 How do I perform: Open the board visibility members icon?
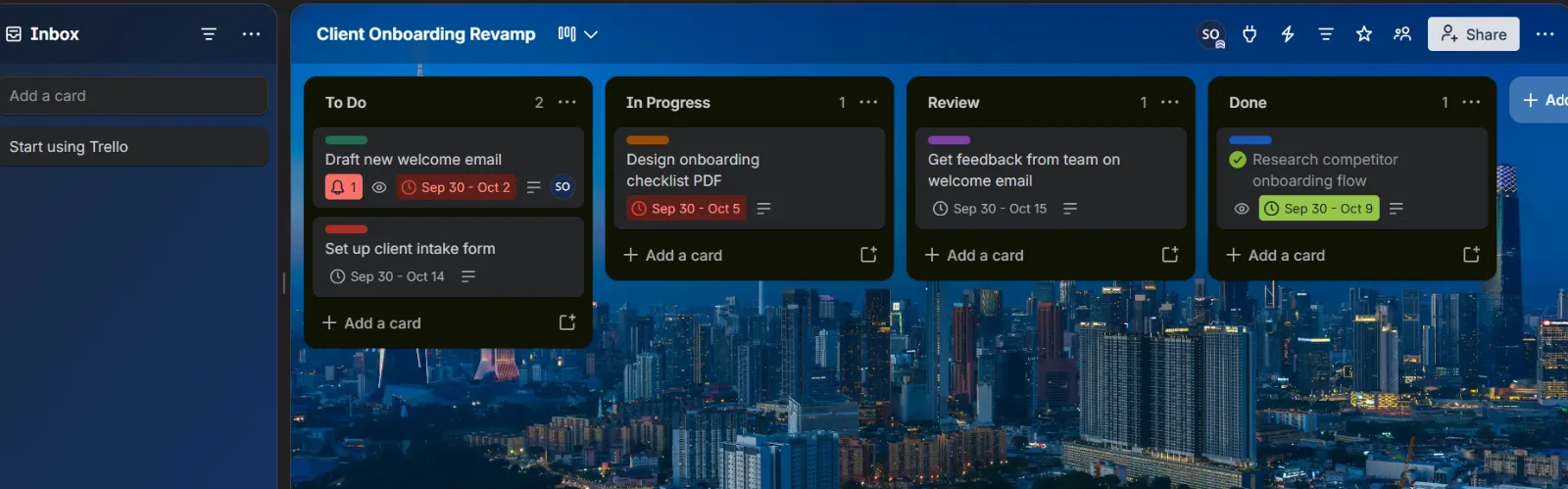[1402, 34]
